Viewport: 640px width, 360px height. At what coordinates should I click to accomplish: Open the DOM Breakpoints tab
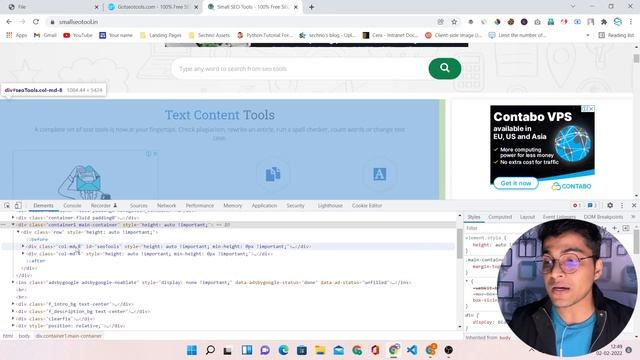[603, 217]
